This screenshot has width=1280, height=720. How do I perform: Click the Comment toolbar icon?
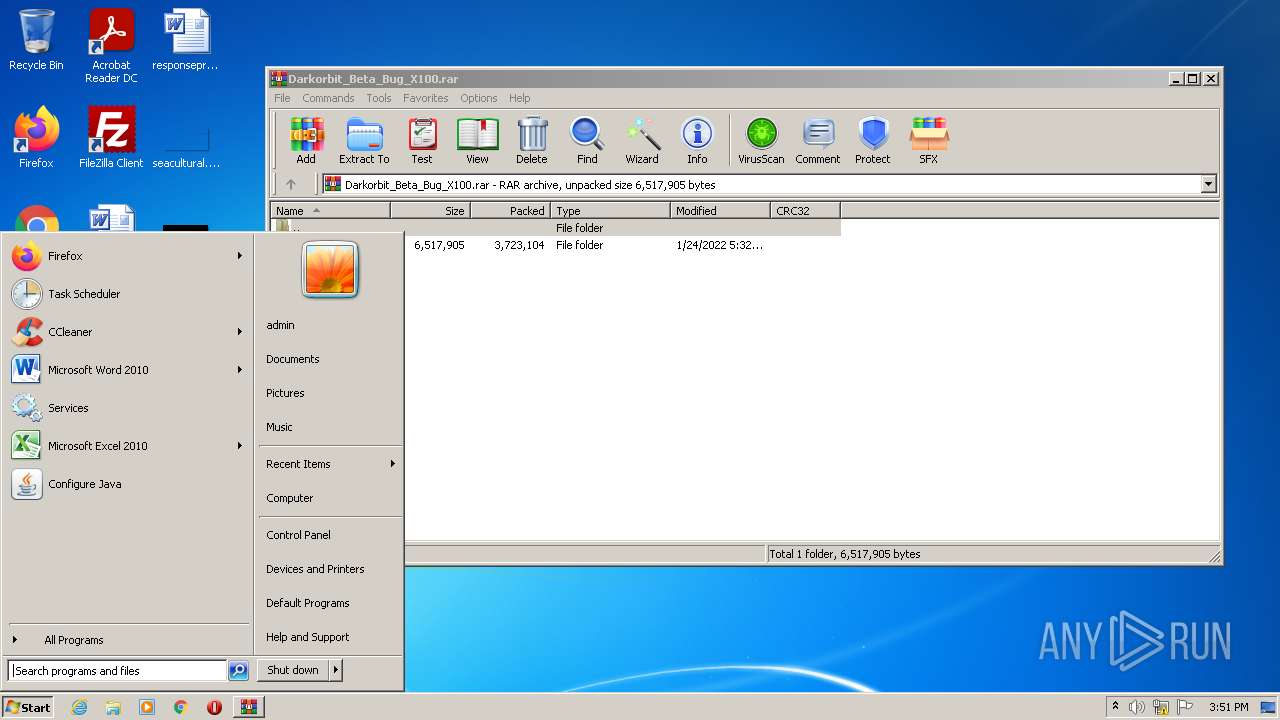coord(818,140)
